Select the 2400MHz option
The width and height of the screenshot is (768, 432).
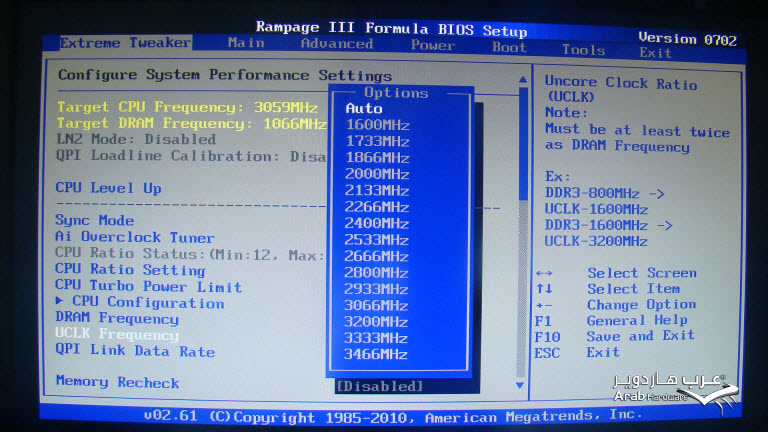(377, 223)
